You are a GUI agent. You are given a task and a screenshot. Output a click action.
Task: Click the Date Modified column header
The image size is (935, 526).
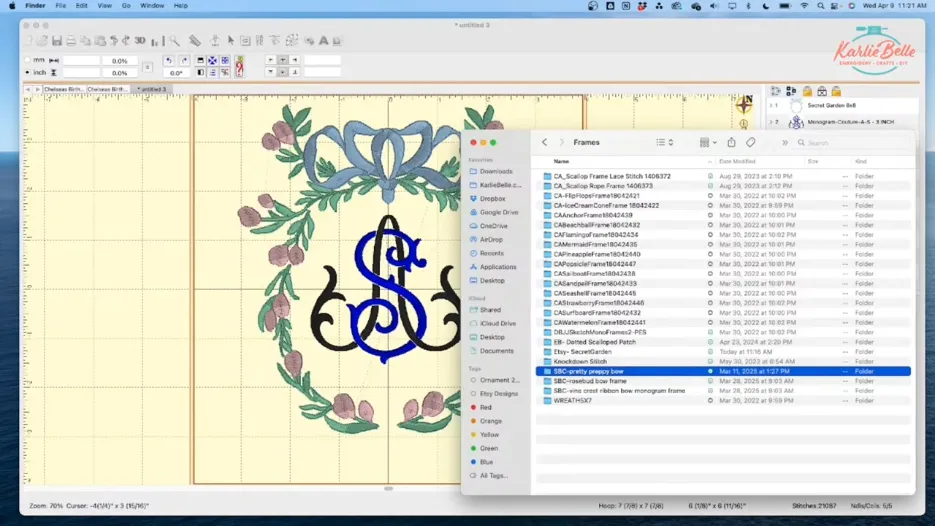click(737, 162)
